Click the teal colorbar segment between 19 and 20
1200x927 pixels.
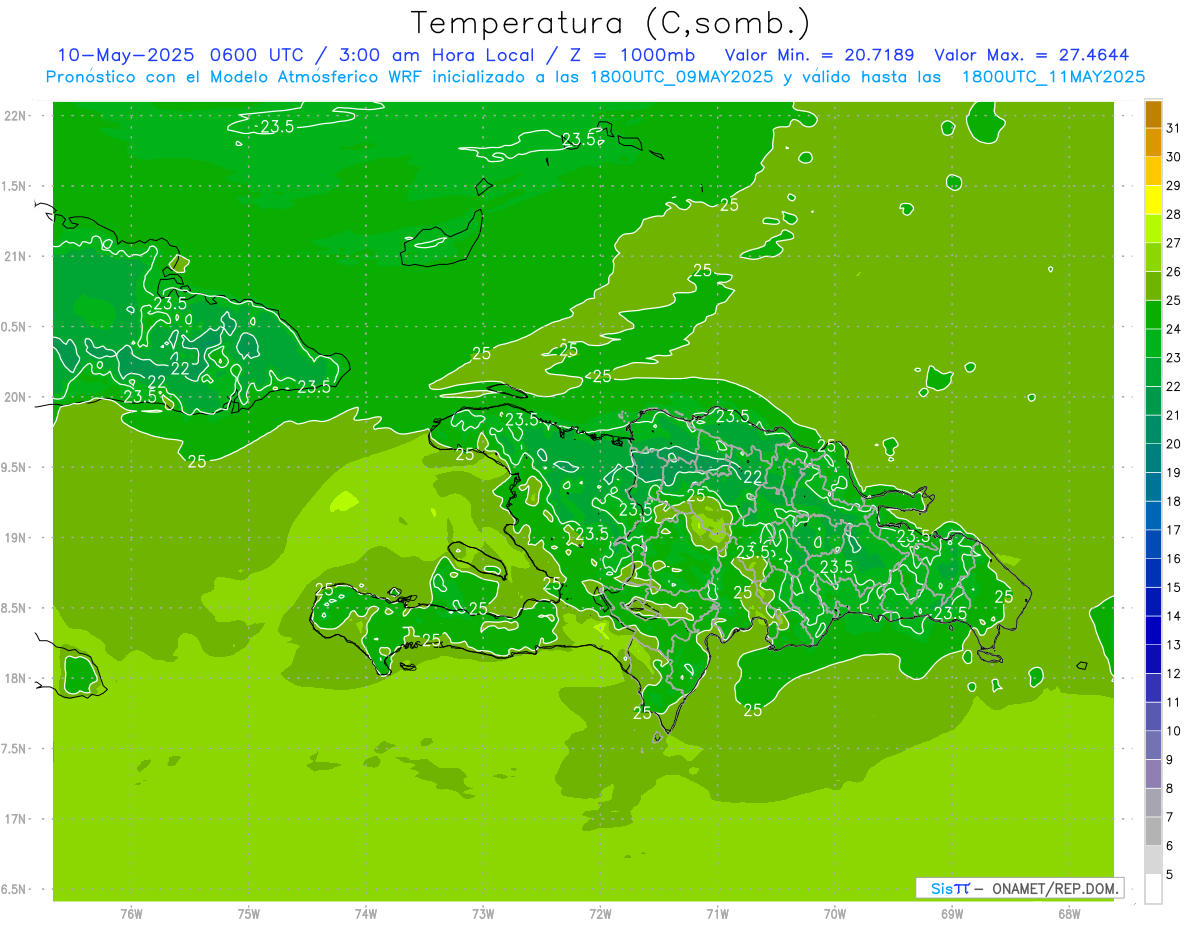tap(1153, 459)
